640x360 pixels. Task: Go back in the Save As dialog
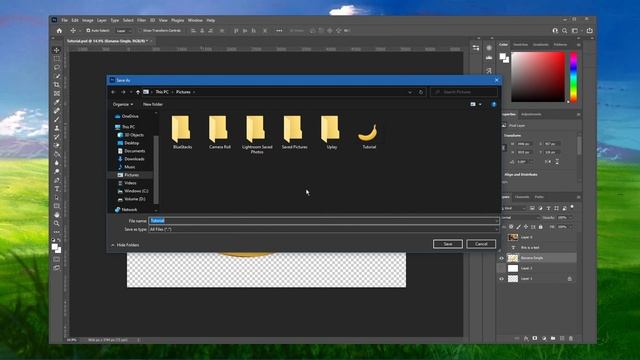[113, 92]
